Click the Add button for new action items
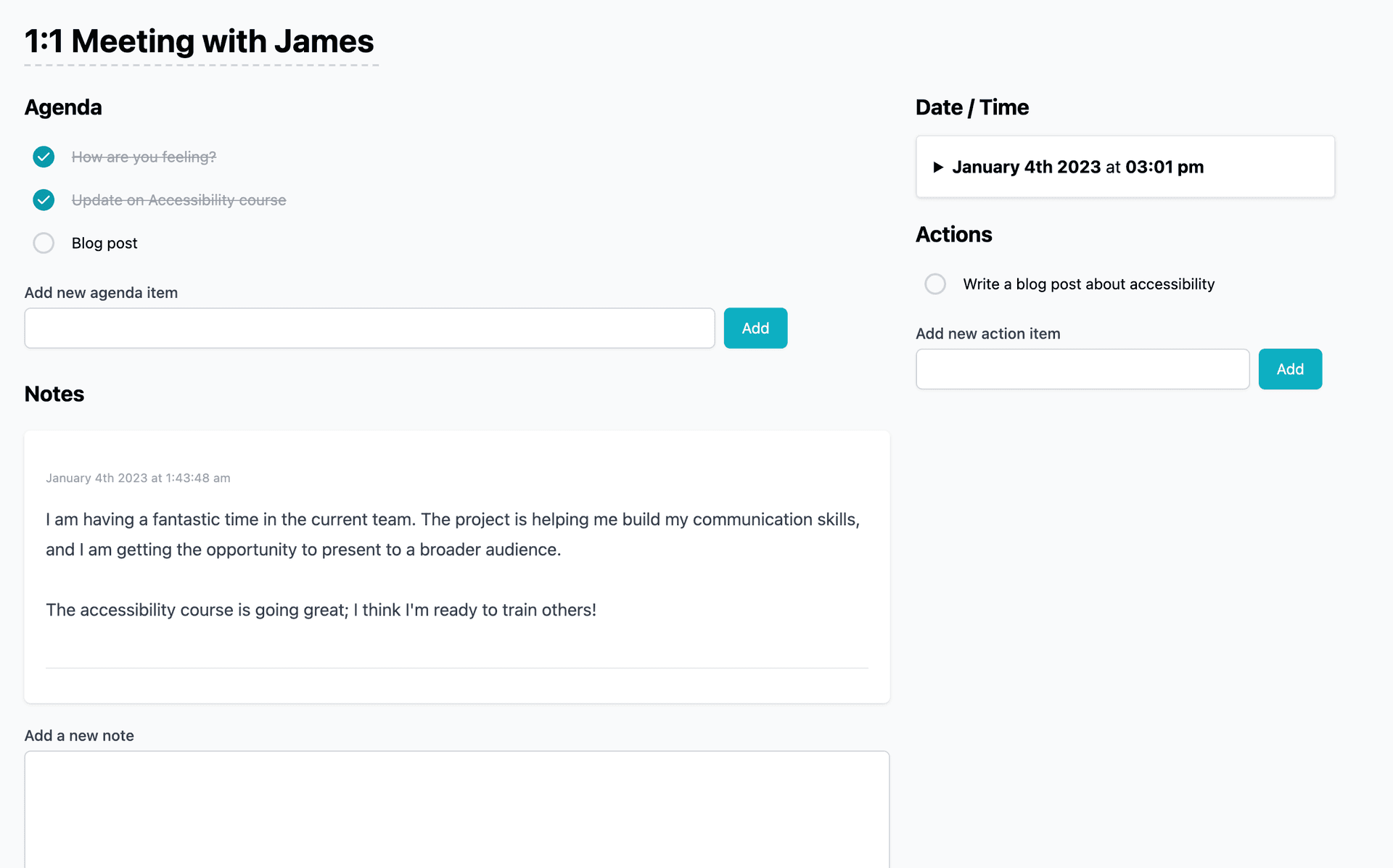1393x868 pixels. click(x=1290, y=368)
